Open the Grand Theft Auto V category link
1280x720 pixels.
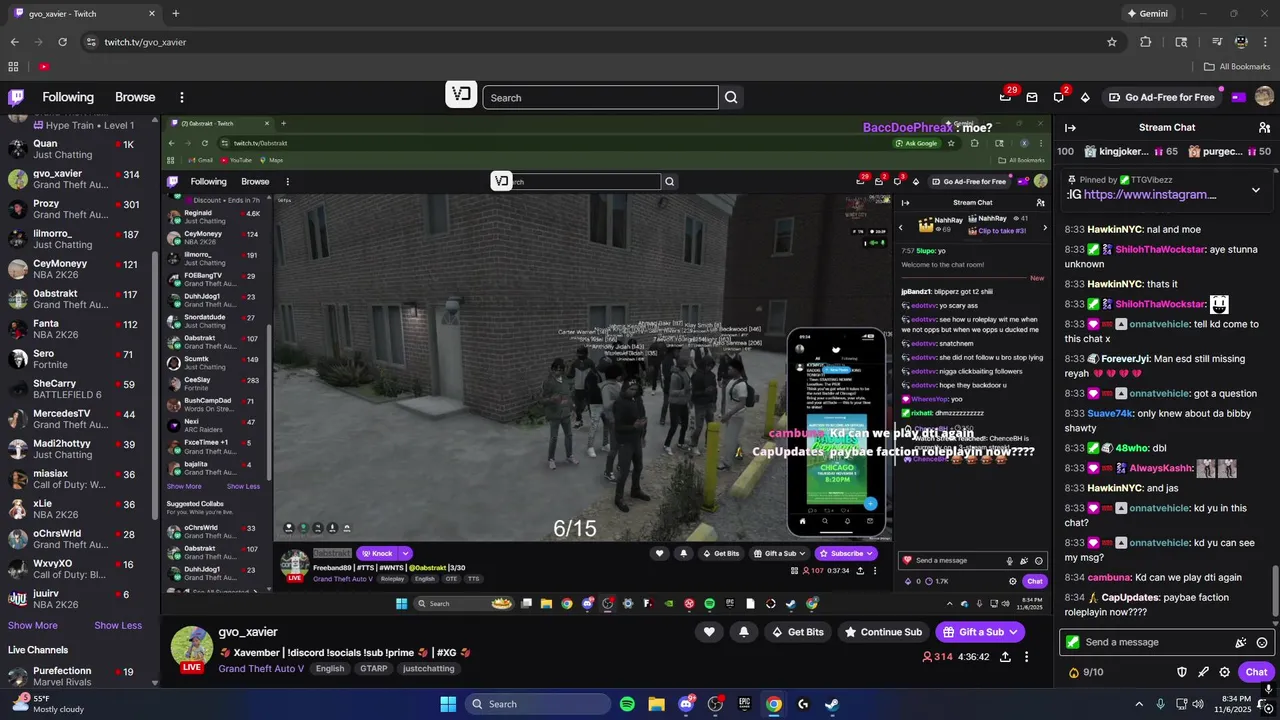[262, 668]
